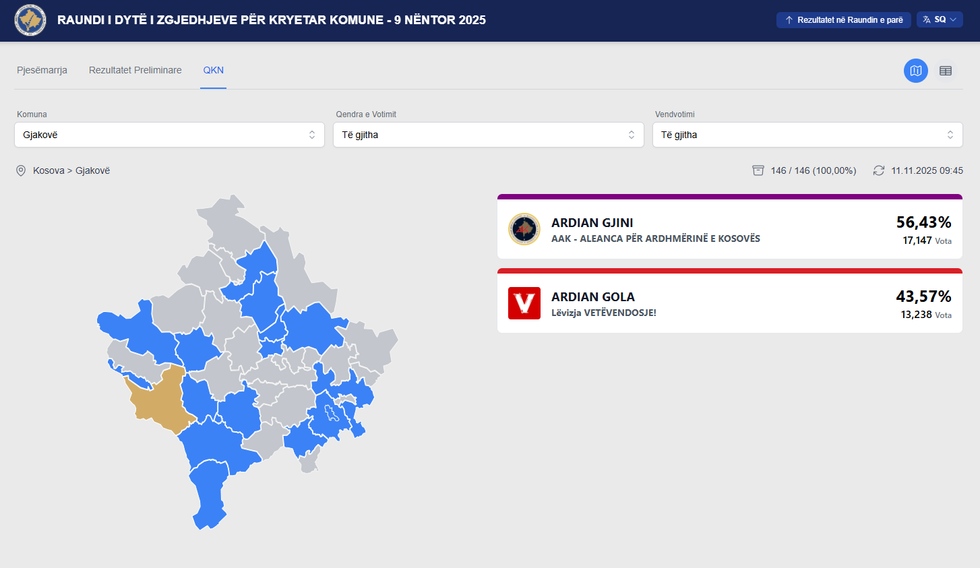Click Ardian Gjini's purple color bar
Screen dimensions: 980x568
(730, 197)
